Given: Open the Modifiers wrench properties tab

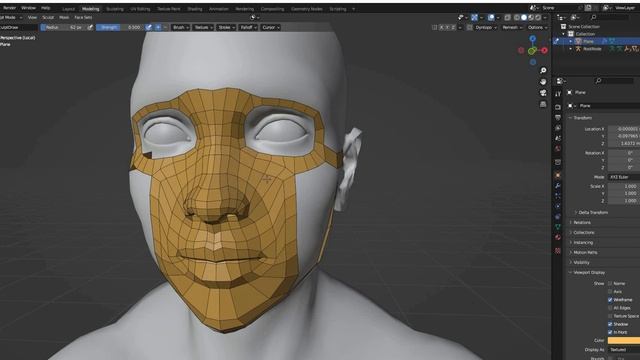Looking at the screenshot, I should (x=558, y=186).
